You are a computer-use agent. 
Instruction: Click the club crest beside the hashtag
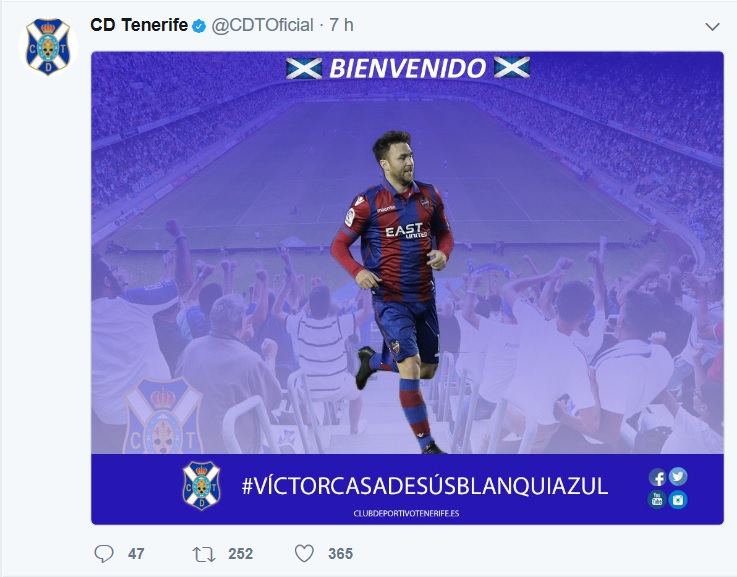[201, 485]
